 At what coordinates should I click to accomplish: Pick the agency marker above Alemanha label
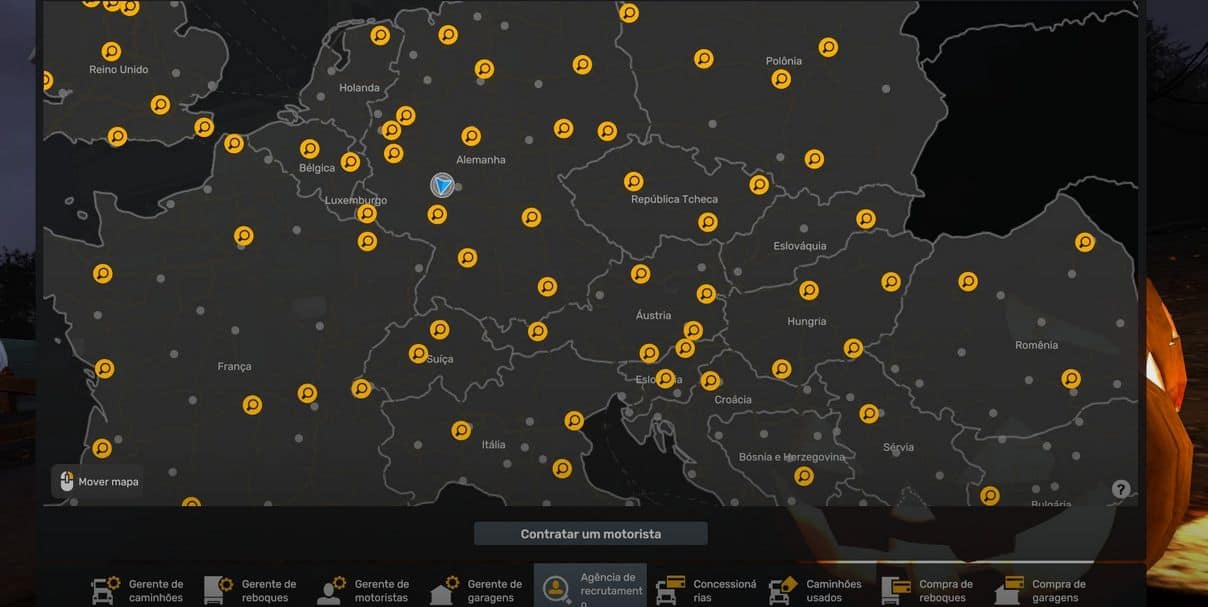[471, 136]
